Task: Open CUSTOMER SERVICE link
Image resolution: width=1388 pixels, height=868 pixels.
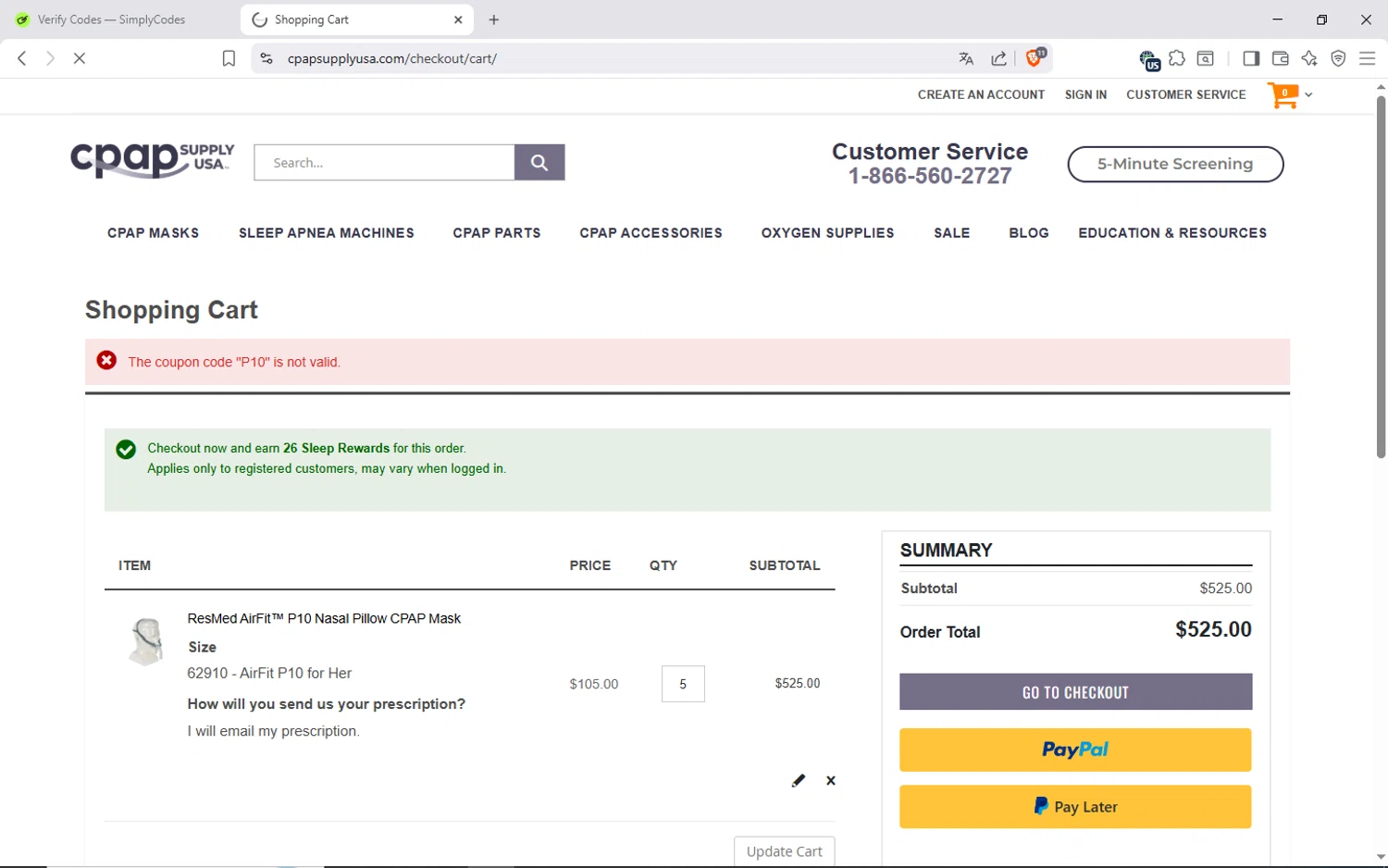Action: (1186, 94)
